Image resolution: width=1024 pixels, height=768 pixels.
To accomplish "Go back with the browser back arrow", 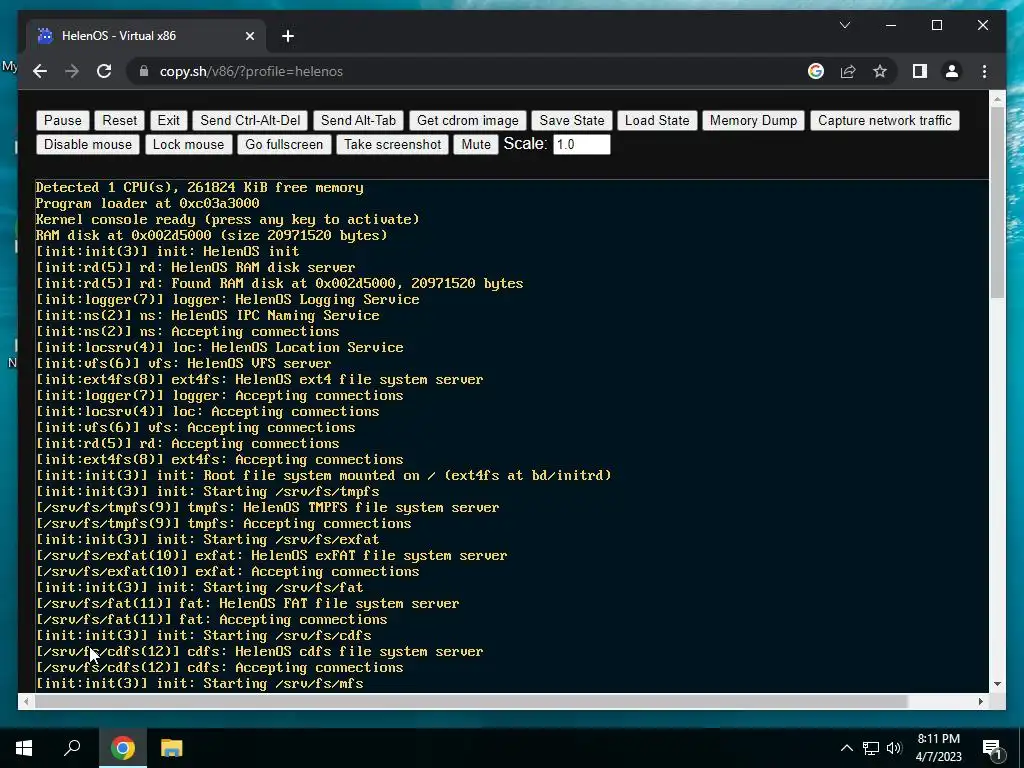I will coord(40,71).
